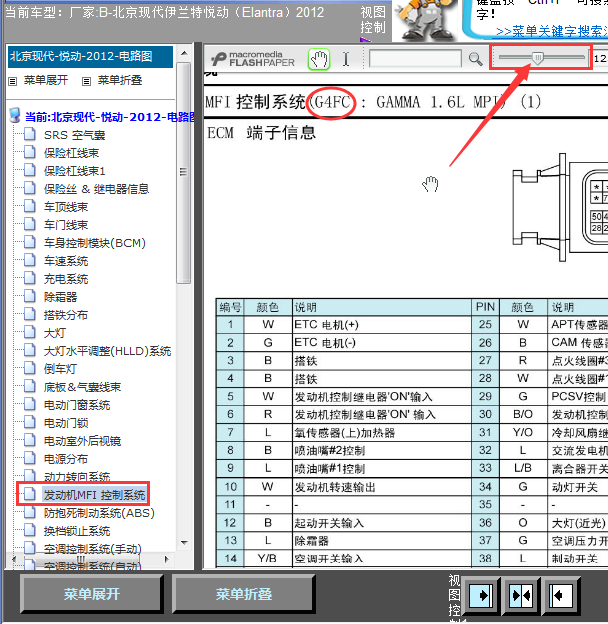The height and width of the screenshot is (624, 608).
Task: Click the Macromedia FlashPaper logo
Action: click(x=253, y=59)
